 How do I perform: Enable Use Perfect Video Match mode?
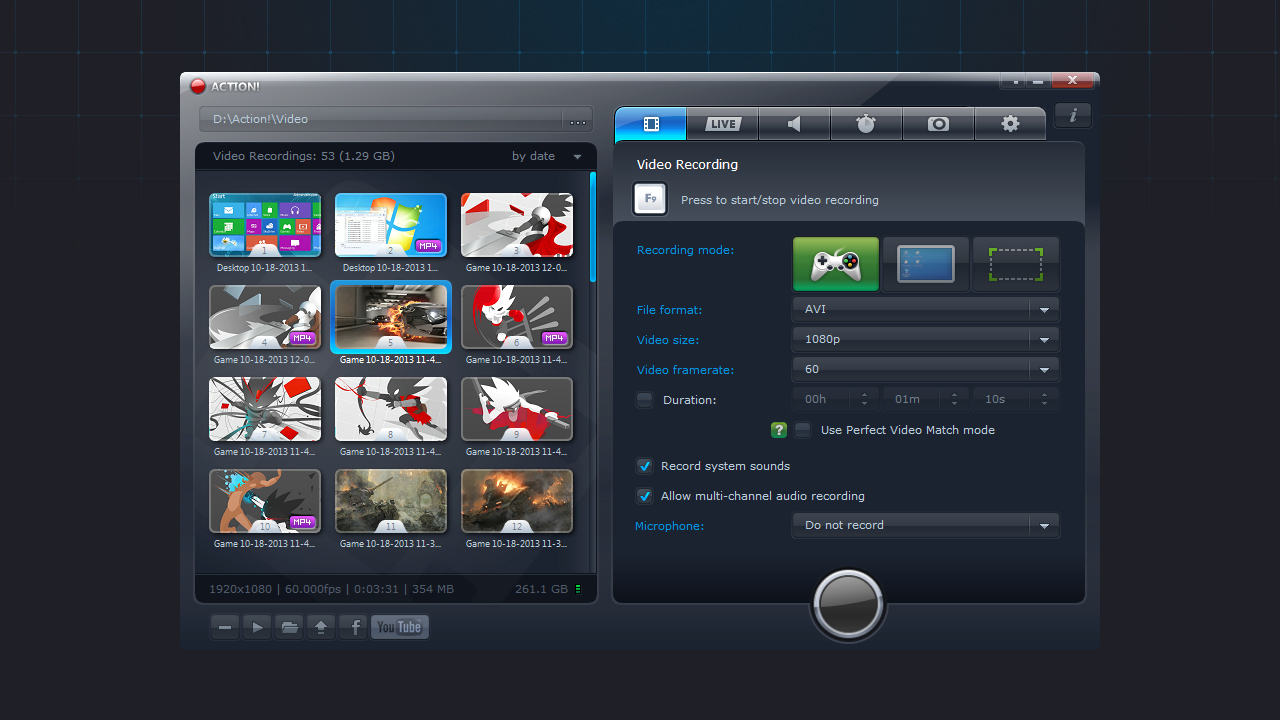pyautogui.click(x=802, y=430)
